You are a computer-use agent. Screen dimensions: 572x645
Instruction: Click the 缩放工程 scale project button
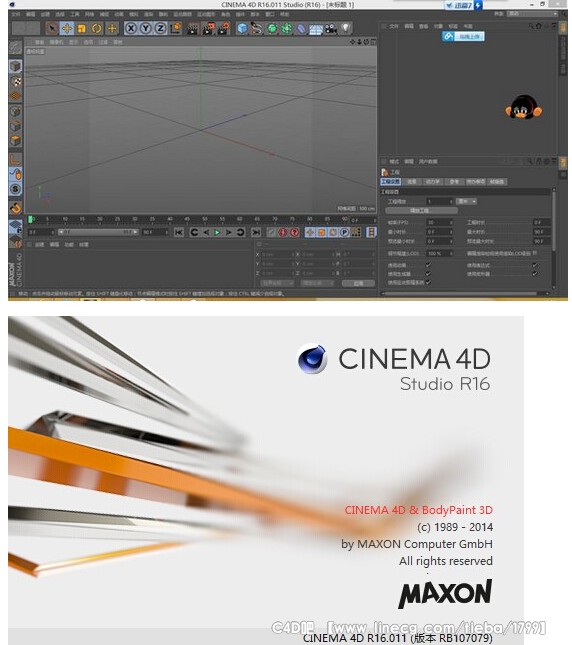tap(421, 210)
